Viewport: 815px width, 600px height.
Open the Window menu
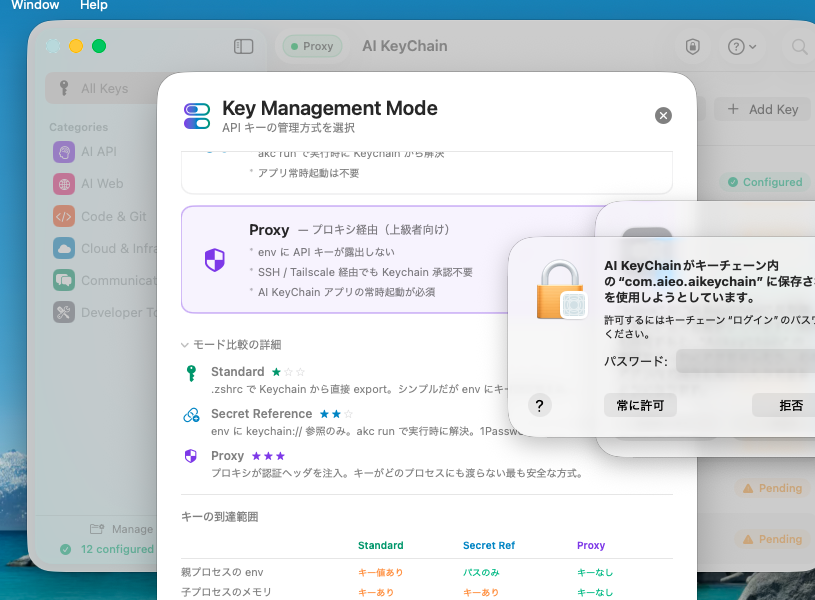coord(35,6)
